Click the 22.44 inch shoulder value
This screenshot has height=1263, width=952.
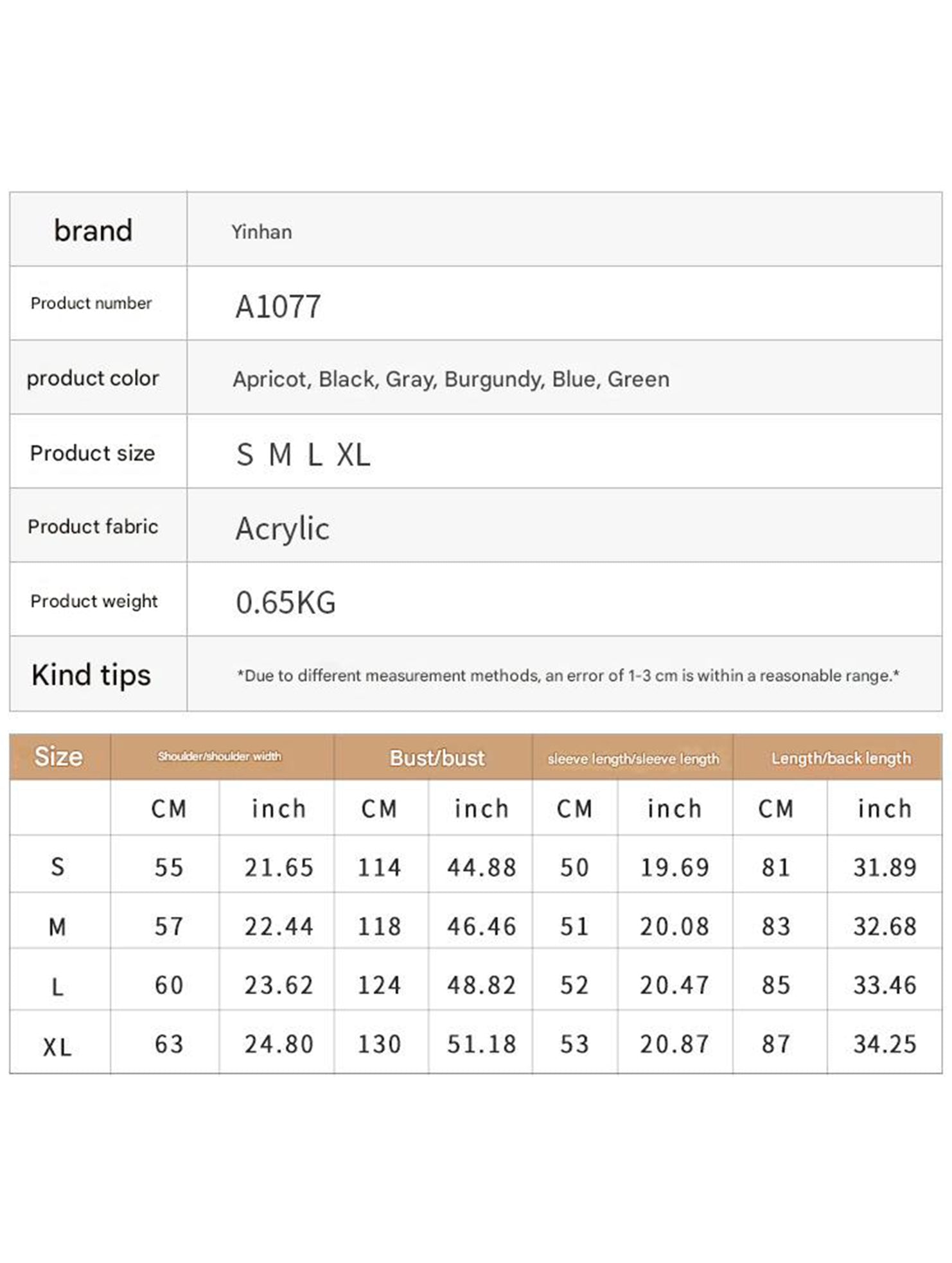(278, 926)
